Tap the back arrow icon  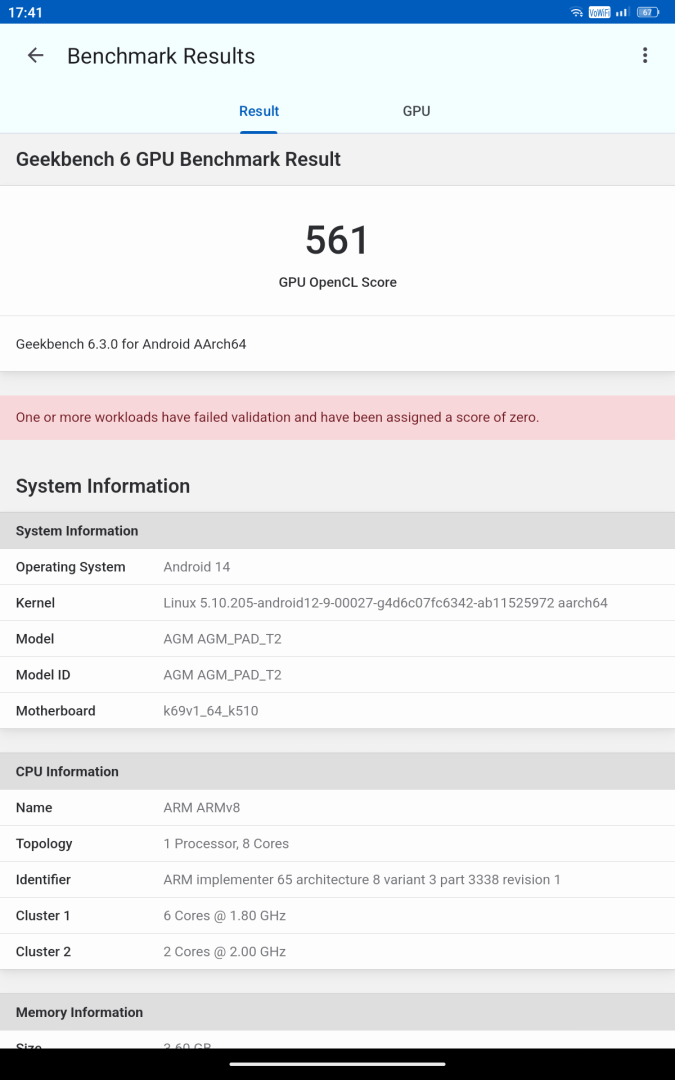35,56
